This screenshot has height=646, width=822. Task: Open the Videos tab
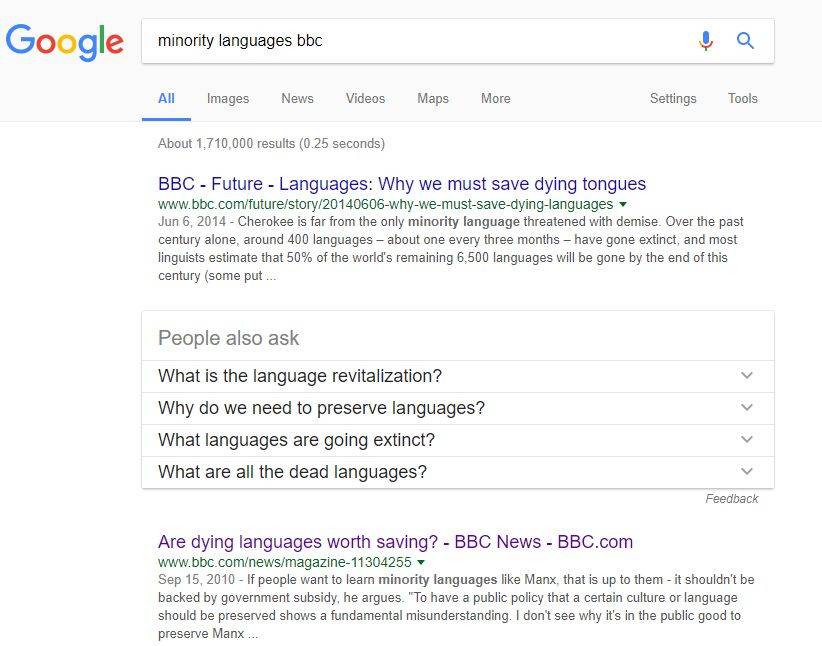(365, 98)
